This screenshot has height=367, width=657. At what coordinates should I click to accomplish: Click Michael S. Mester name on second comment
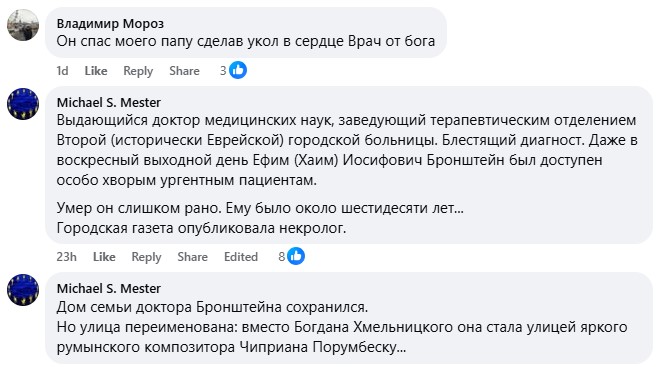pyautogui.click(x=109, y=102)
